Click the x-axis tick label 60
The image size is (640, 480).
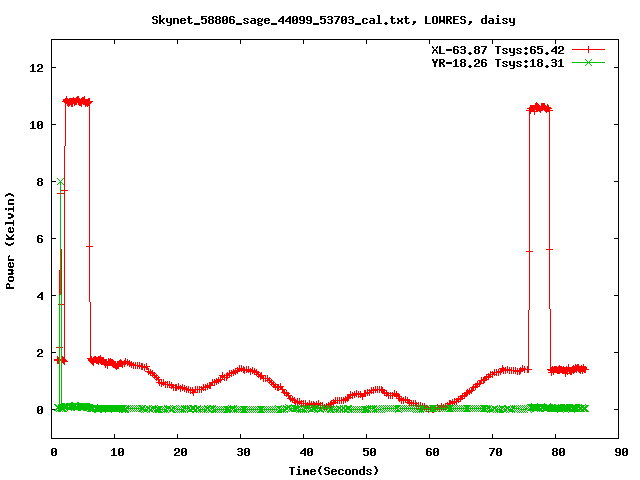pyautogui.click(x=432, y=452)
